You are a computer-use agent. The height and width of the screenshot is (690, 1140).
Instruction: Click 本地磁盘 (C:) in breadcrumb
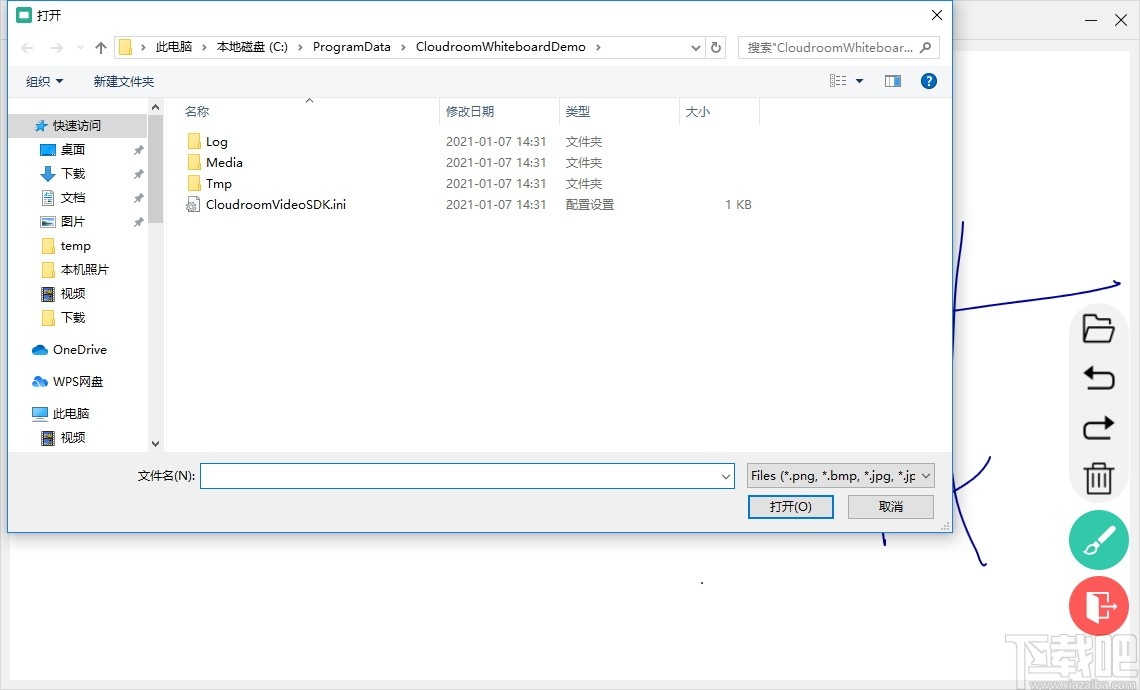click(x=252, y=47)
